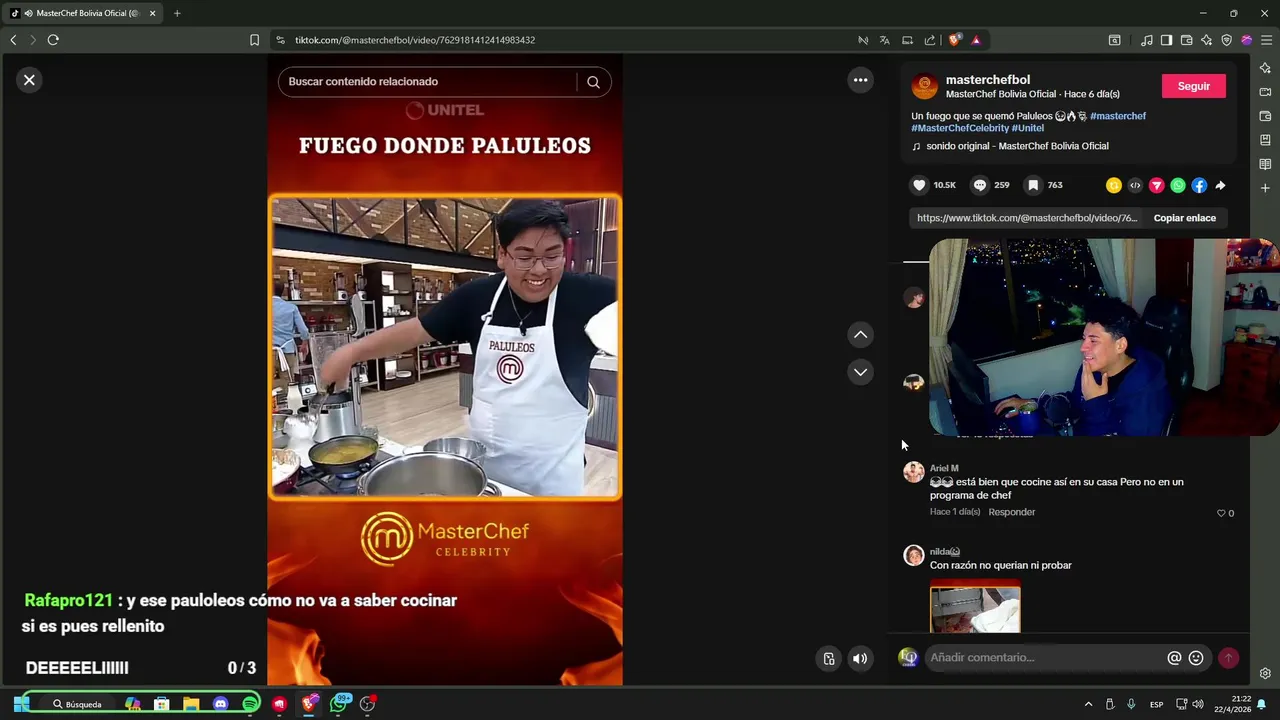Open Windows Start menu
This screenshot has width=1280, height=720.
pyautogui.click(x=21, y=704)
